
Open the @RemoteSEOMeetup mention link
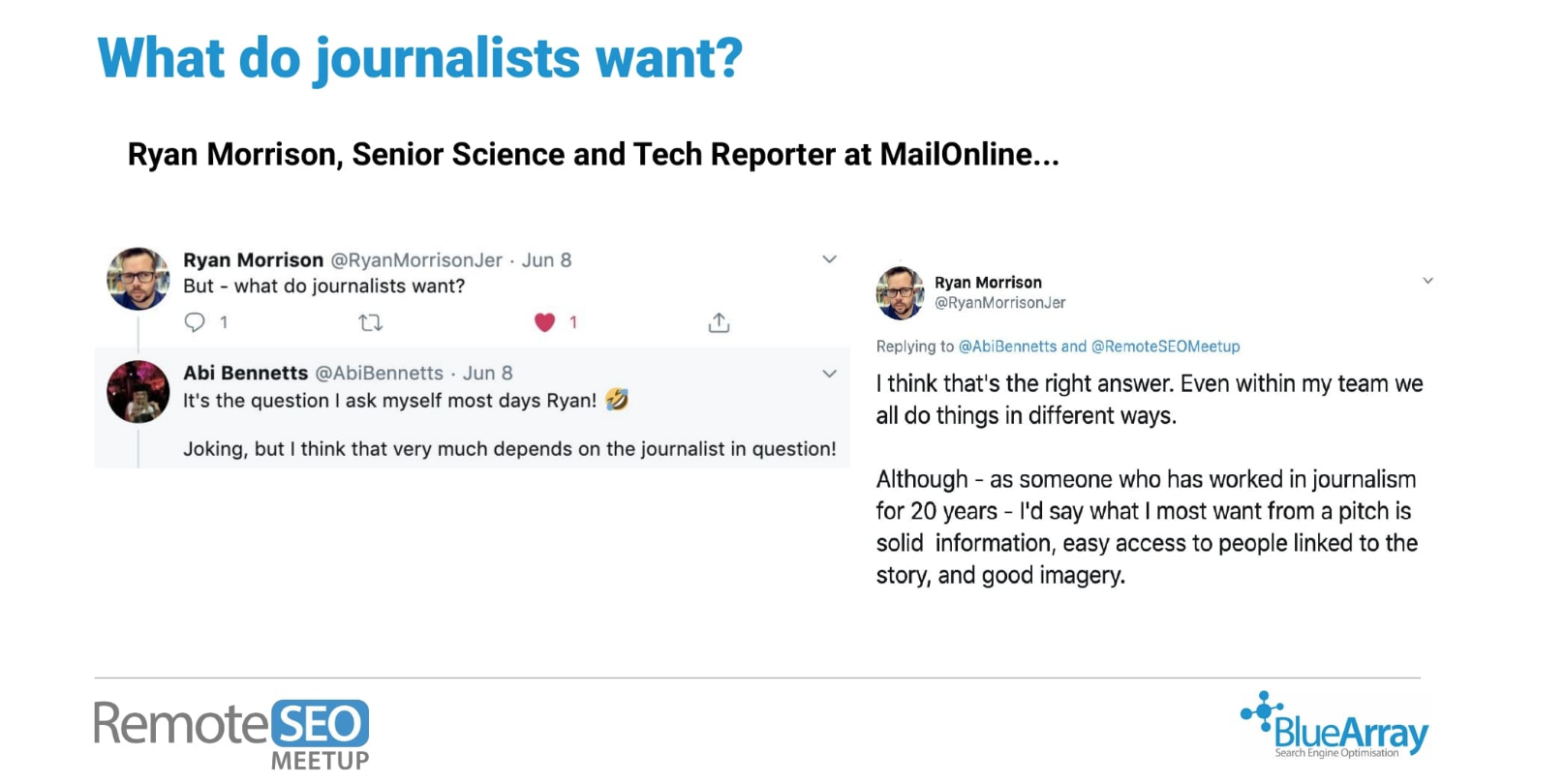pos(1165,347)
